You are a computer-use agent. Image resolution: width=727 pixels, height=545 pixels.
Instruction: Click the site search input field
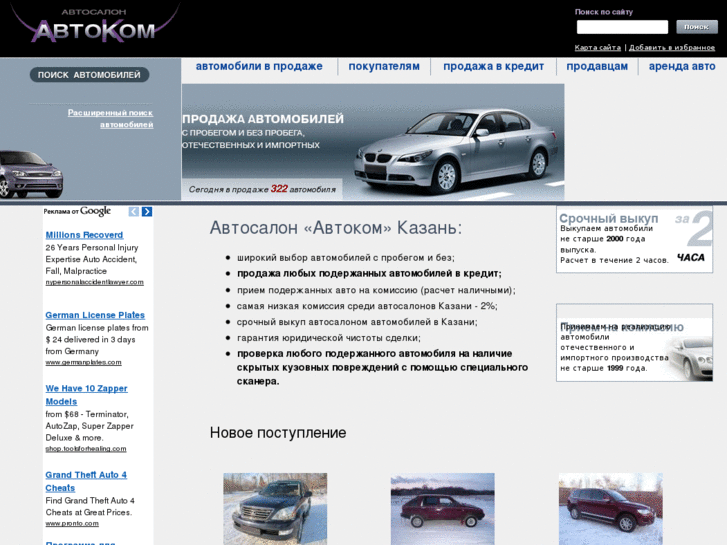pos(622,27)
